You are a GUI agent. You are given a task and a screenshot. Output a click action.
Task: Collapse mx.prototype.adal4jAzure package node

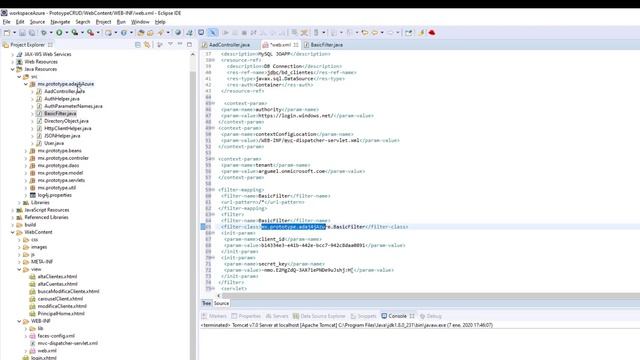(x=26, y=84)
